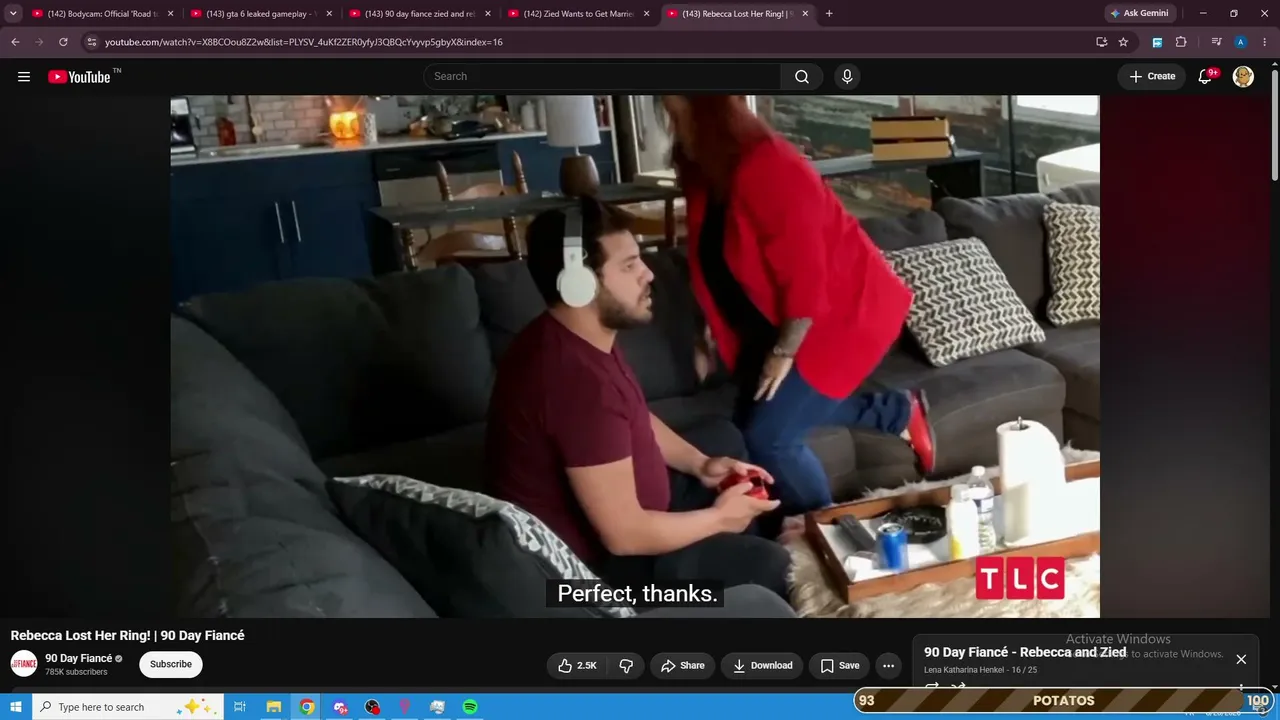Save the video to a playlist
The width and height of the screenshot is (1280, 720).
[x=840, y=666]
